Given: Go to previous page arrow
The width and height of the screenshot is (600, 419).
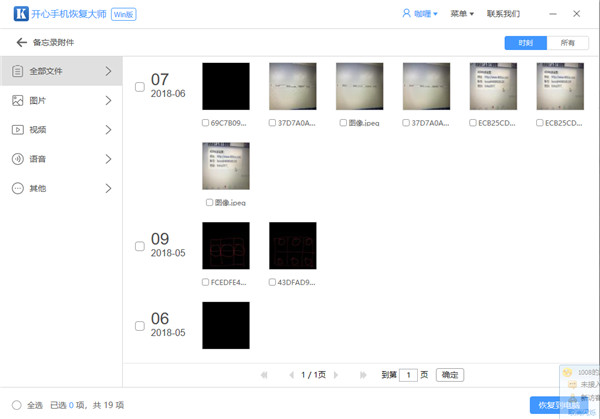Looking at the screenshot, I should point(292,375).
